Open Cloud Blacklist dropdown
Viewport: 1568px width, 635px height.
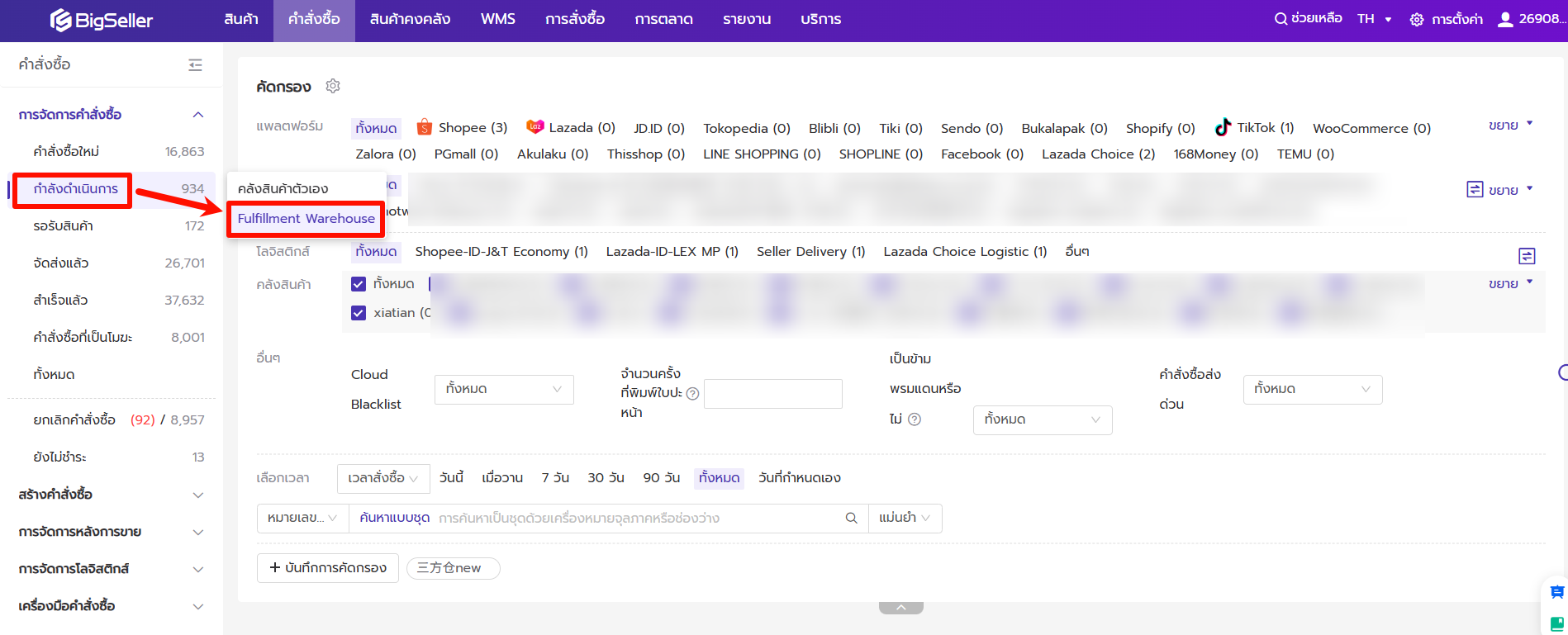click(504, 389)
